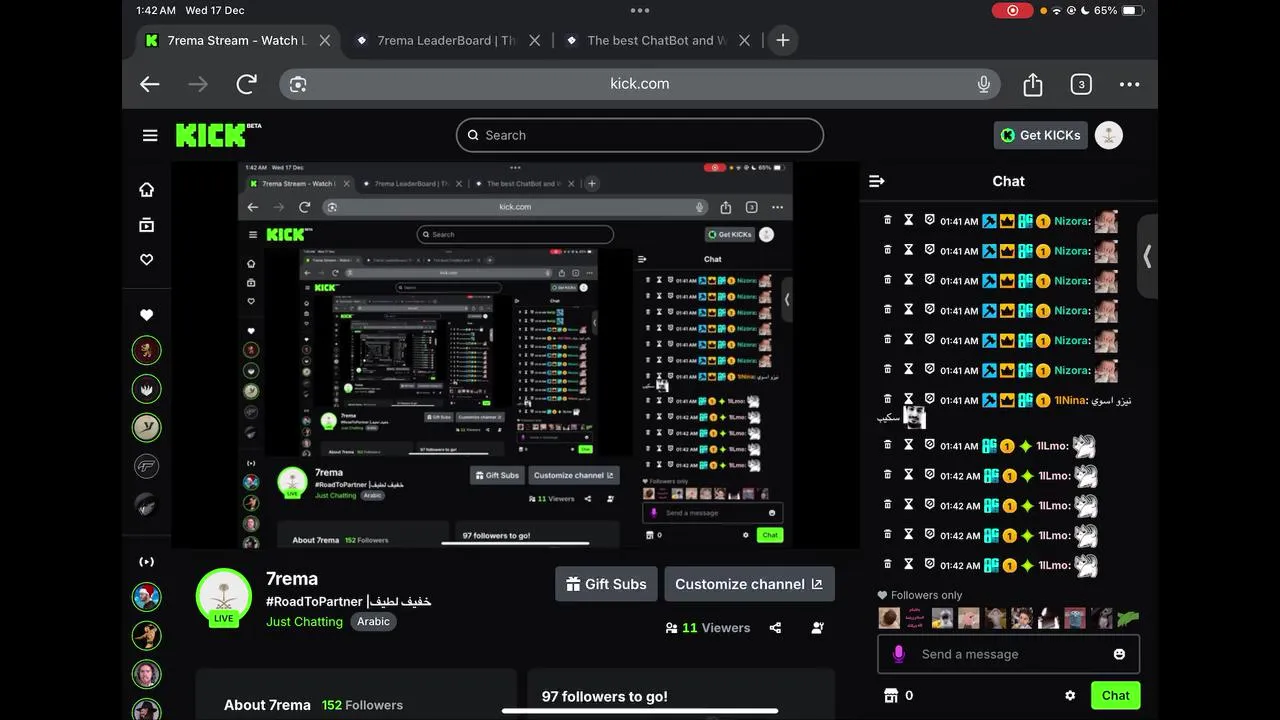The width and height of the screenshot is (1280, 720).
Task: Open the profile avatar menu
Action: pyautogui.click(x=1108, y=135)
